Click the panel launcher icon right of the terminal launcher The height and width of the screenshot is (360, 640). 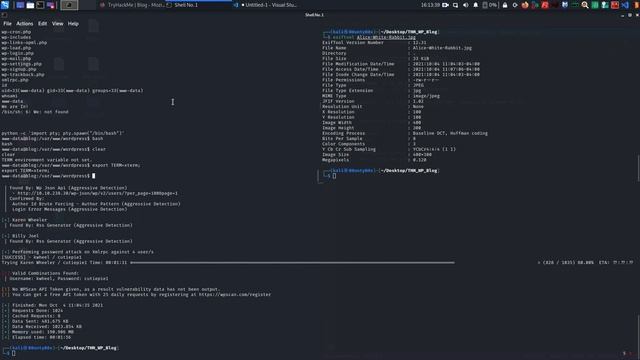51,5
